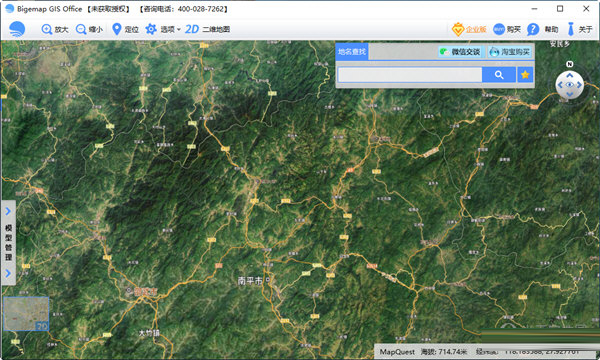This screenshot has width=600, height=360.
Task: Select the 地名查找 place search tab
Action: tap(352, 52)
